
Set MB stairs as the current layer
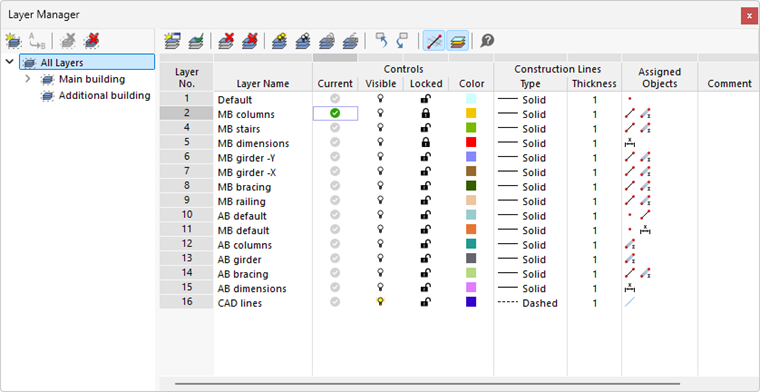tap(335, 128)
